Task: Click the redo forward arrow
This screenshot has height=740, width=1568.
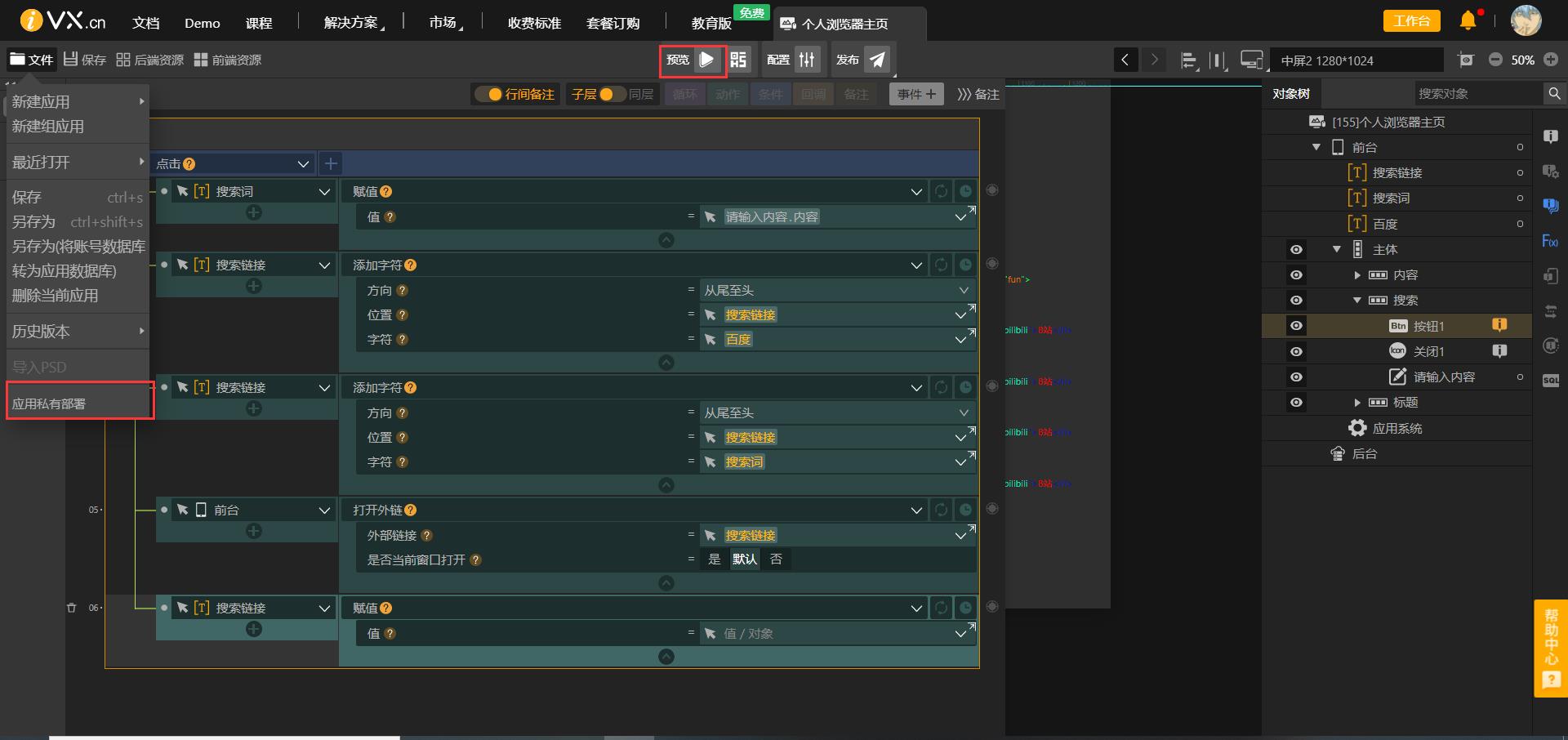Action: [1154, 60]
